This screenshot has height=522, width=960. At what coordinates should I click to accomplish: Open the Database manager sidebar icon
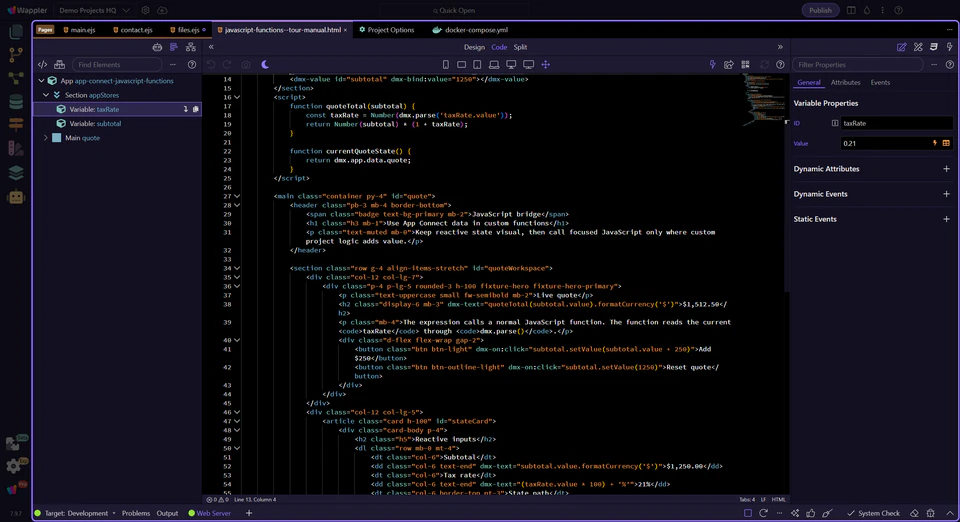point(16,102)
